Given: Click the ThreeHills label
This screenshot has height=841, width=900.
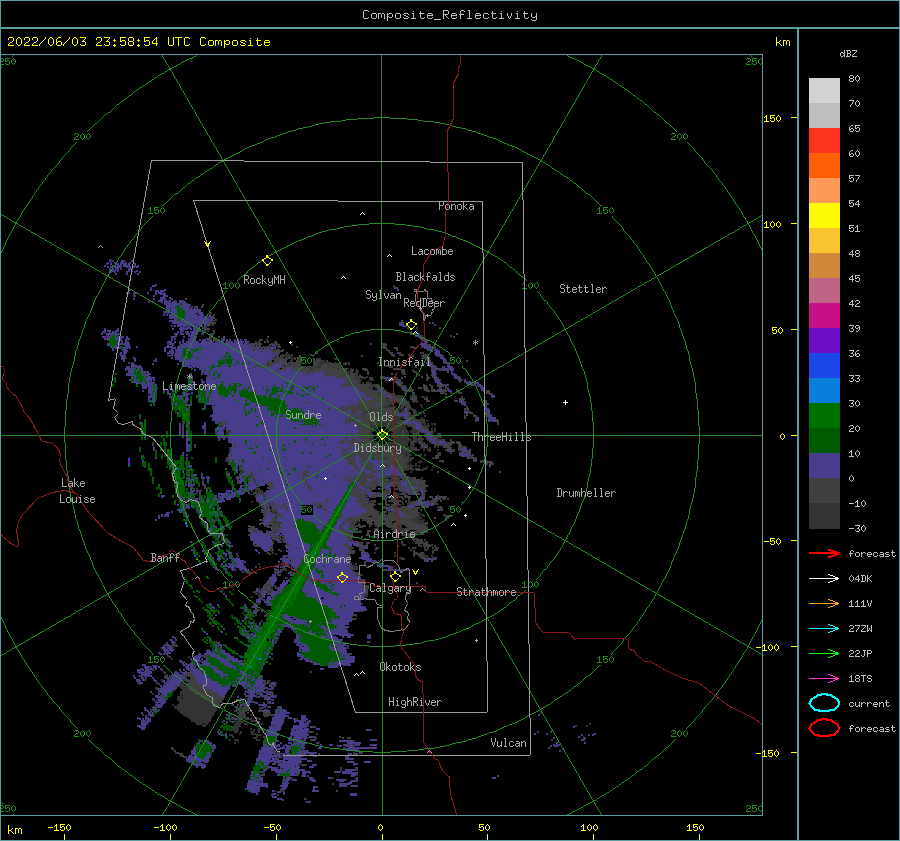Looking at the screenshot, I should click(502, 437).
